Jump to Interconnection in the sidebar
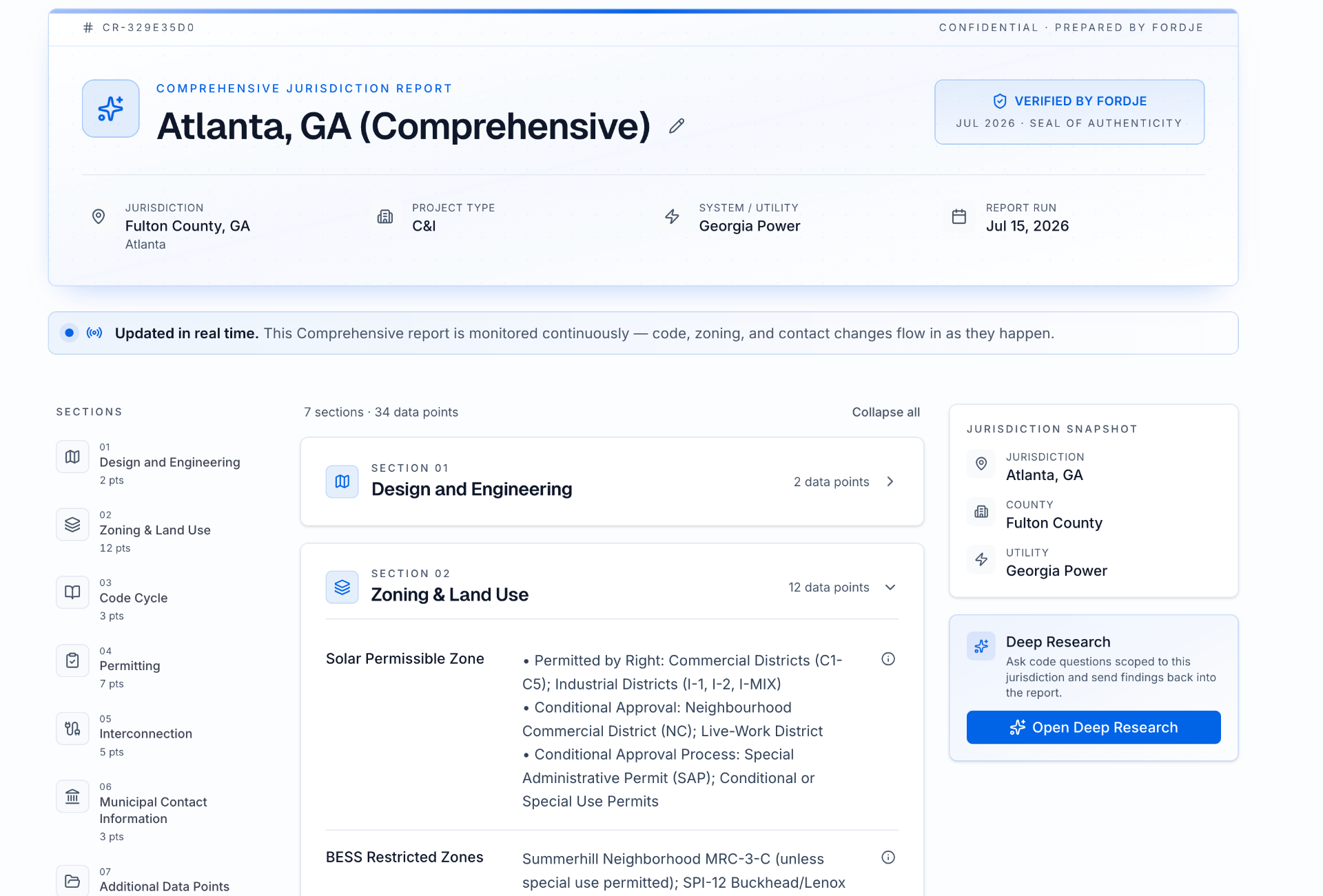The height and width of the screenshot is (896, 1323). point(145,733)
